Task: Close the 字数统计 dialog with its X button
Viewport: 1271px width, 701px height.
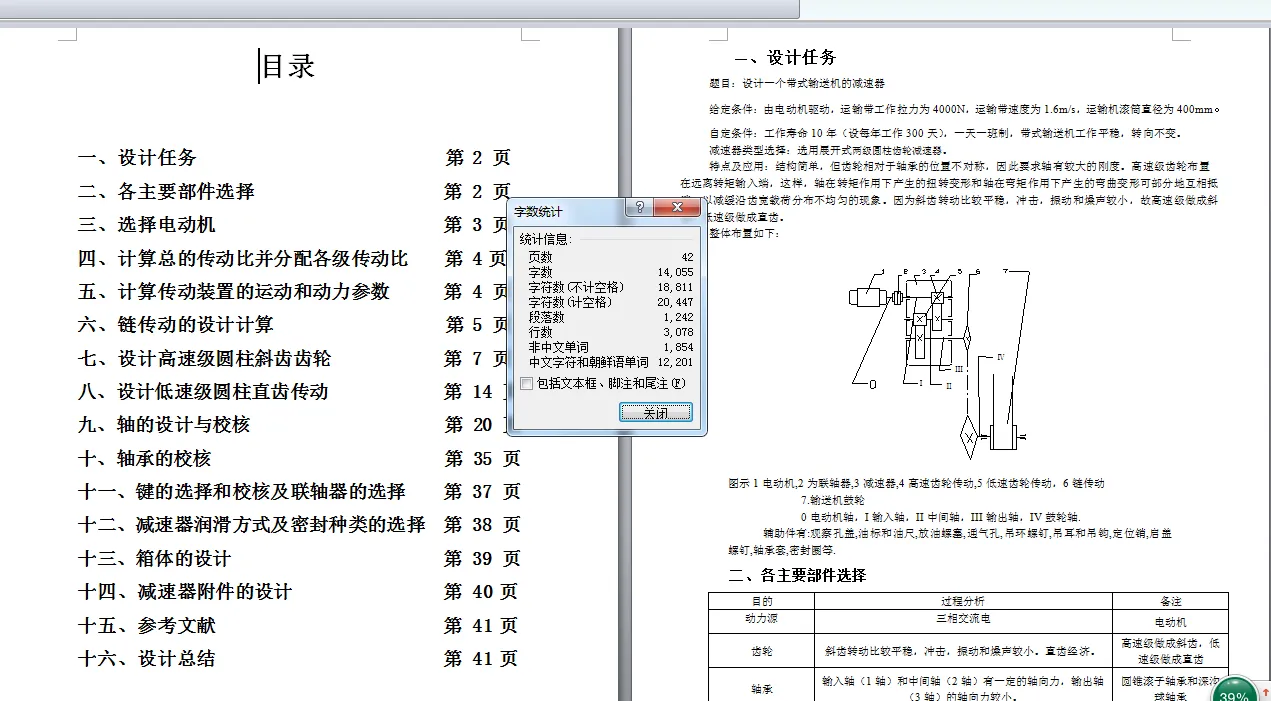Action: point(678,207)
